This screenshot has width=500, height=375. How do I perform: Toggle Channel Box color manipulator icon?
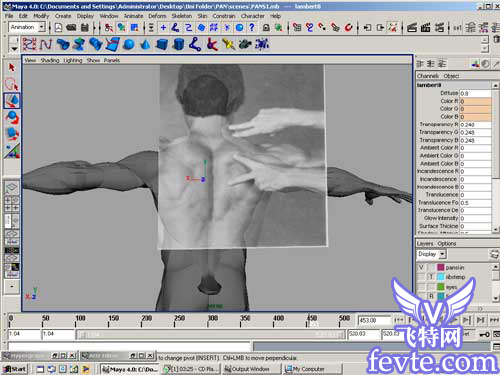pos(476,63)
